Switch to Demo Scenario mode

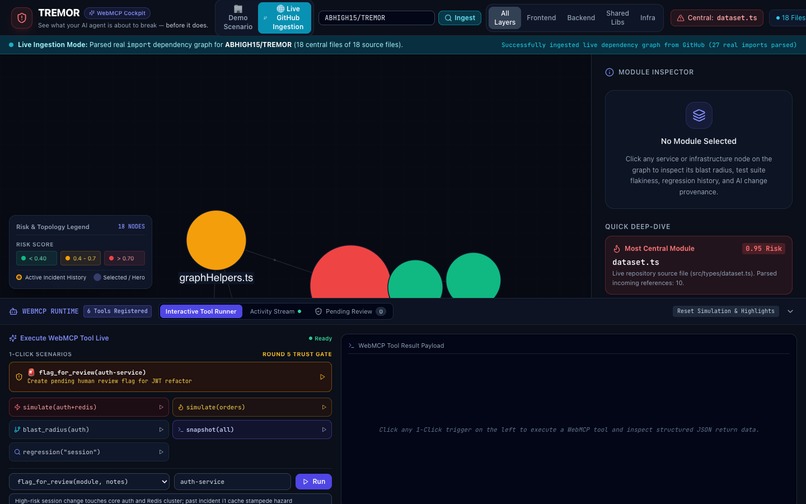click(x=237, y=17)
